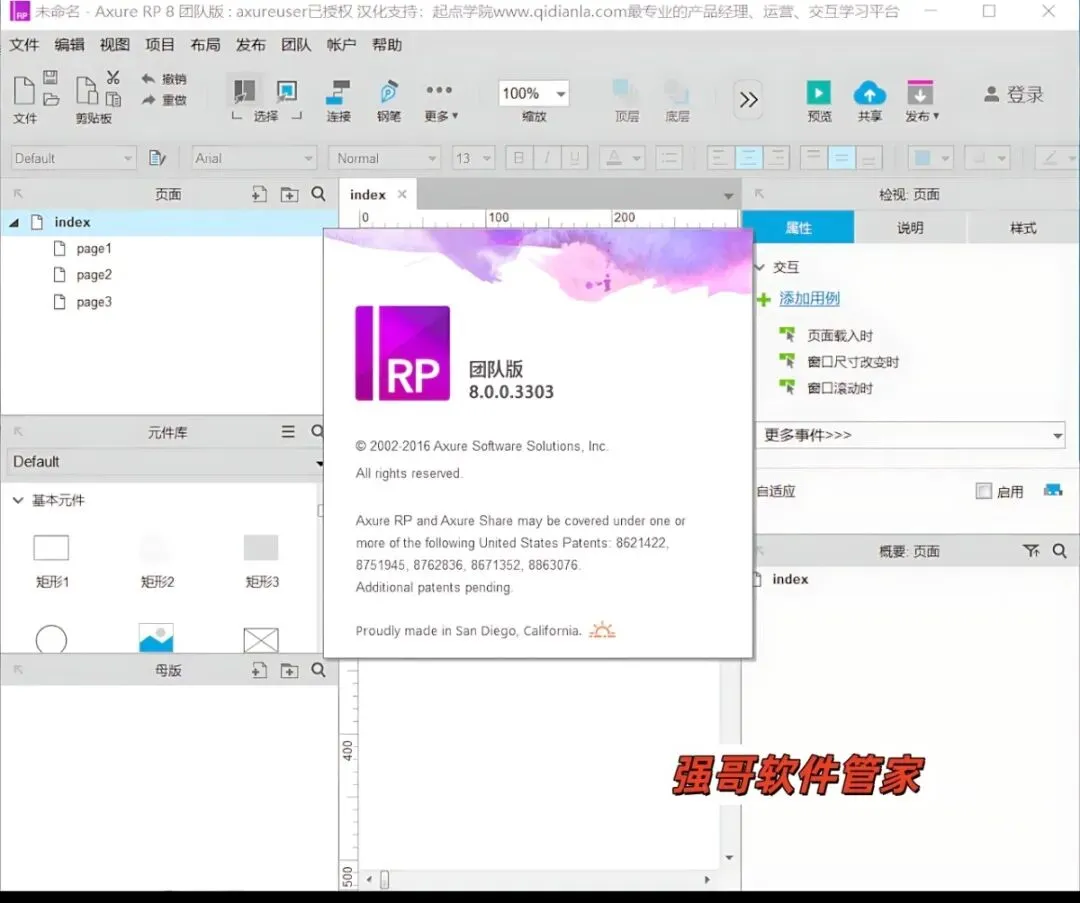Open the line color picker
This screenshot has height=903, width=1080.
(1058, 158)
